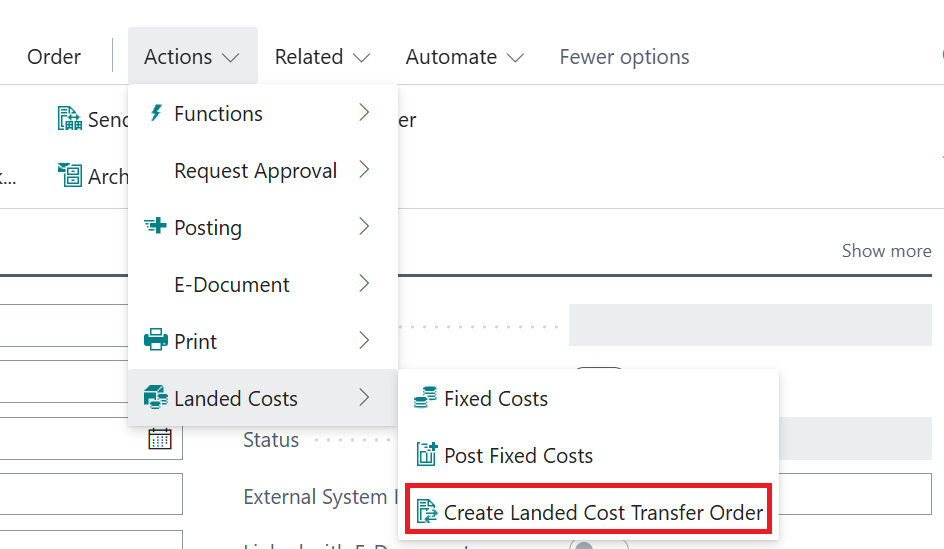This screenshot has height=549, width=944.
Task: Click the Archive document icon
Action: point(69,176)
